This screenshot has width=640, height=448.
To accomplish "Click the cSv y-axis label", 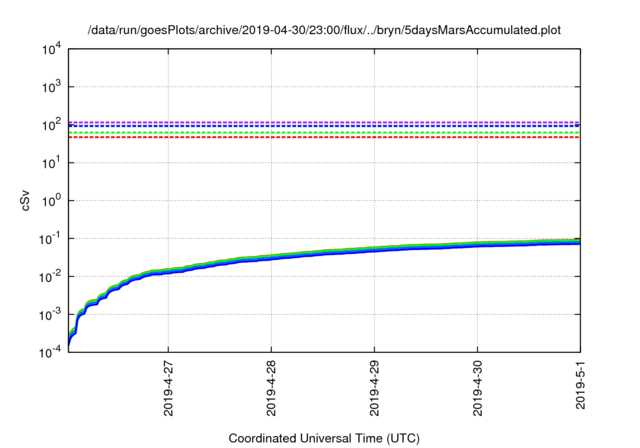I will [25, 200].
